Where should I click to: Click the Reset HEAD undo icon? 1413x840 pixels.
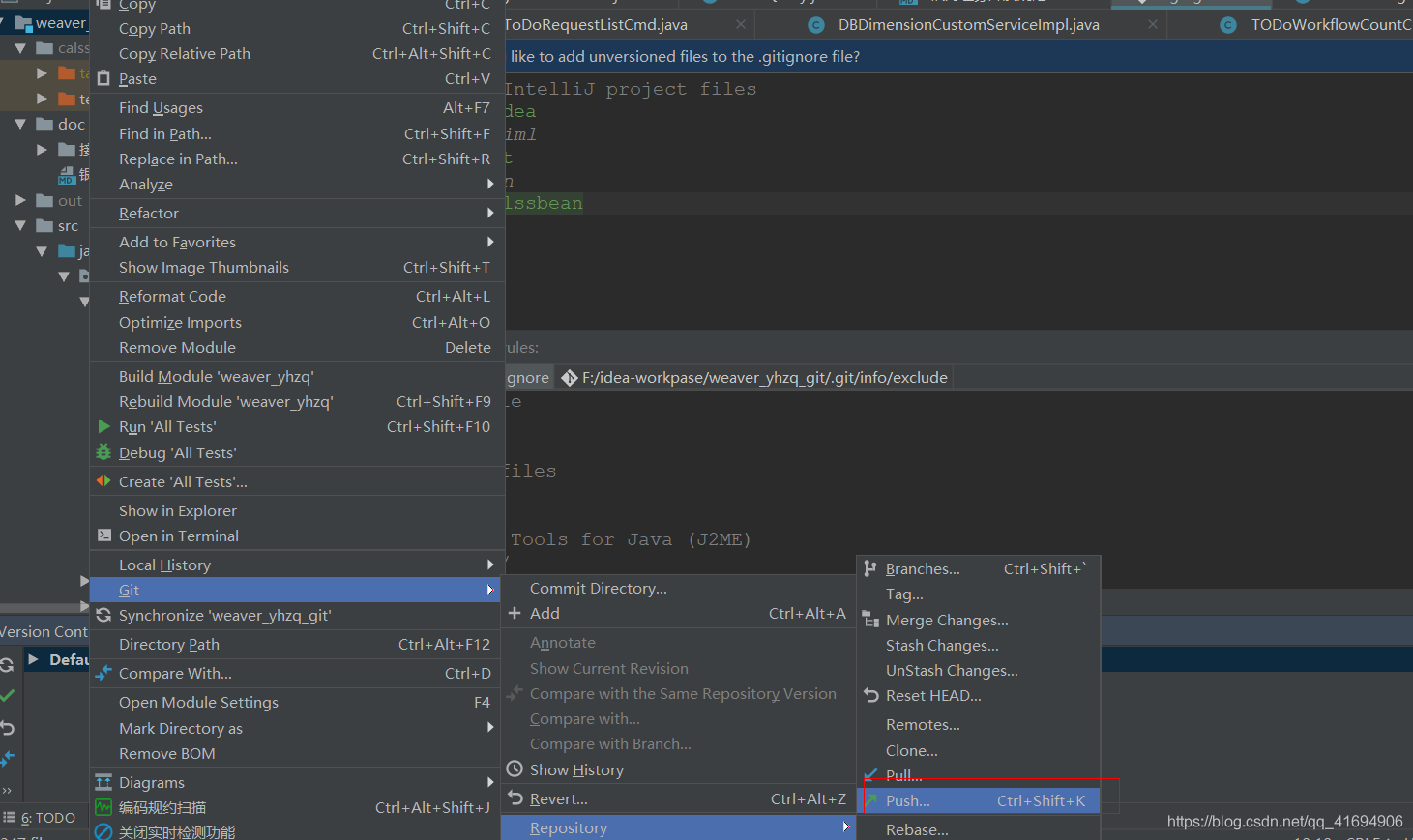870,695
